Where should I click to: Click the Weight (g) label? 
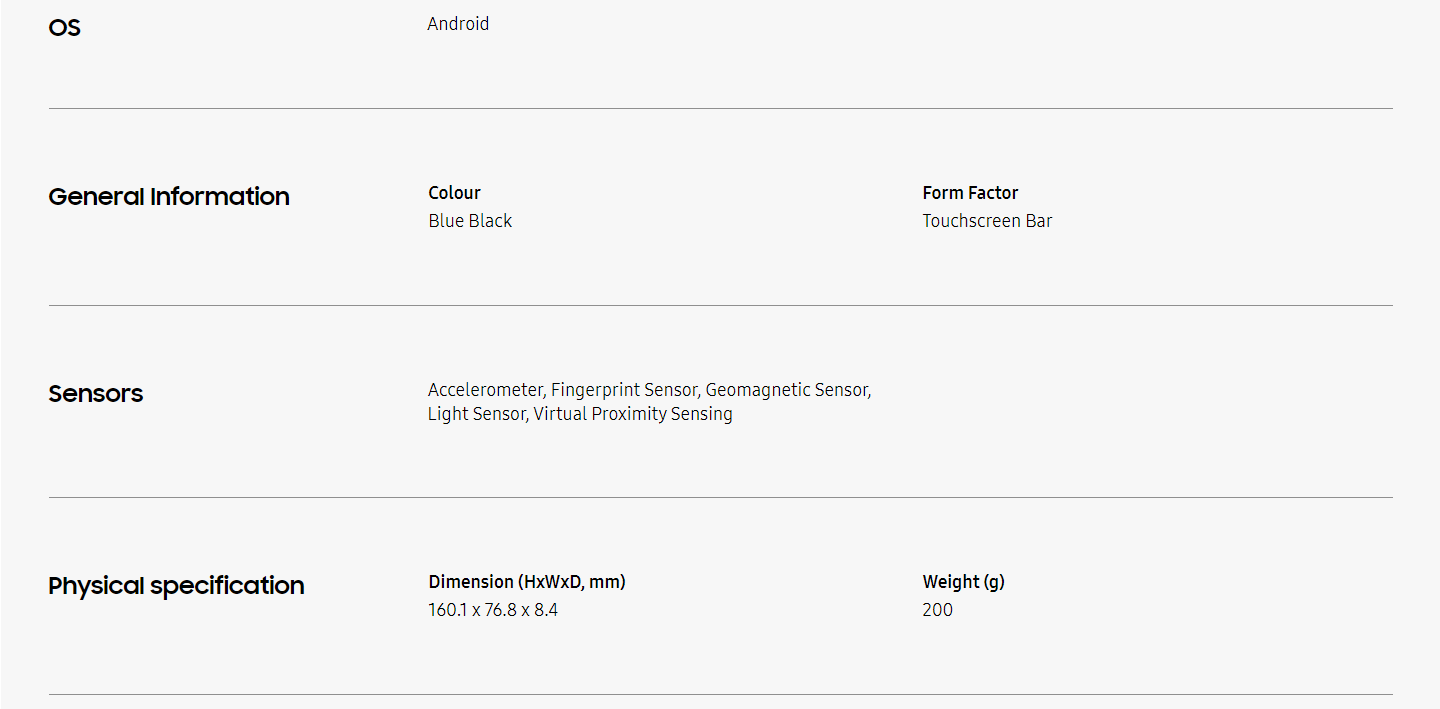[x=963, y=582]
